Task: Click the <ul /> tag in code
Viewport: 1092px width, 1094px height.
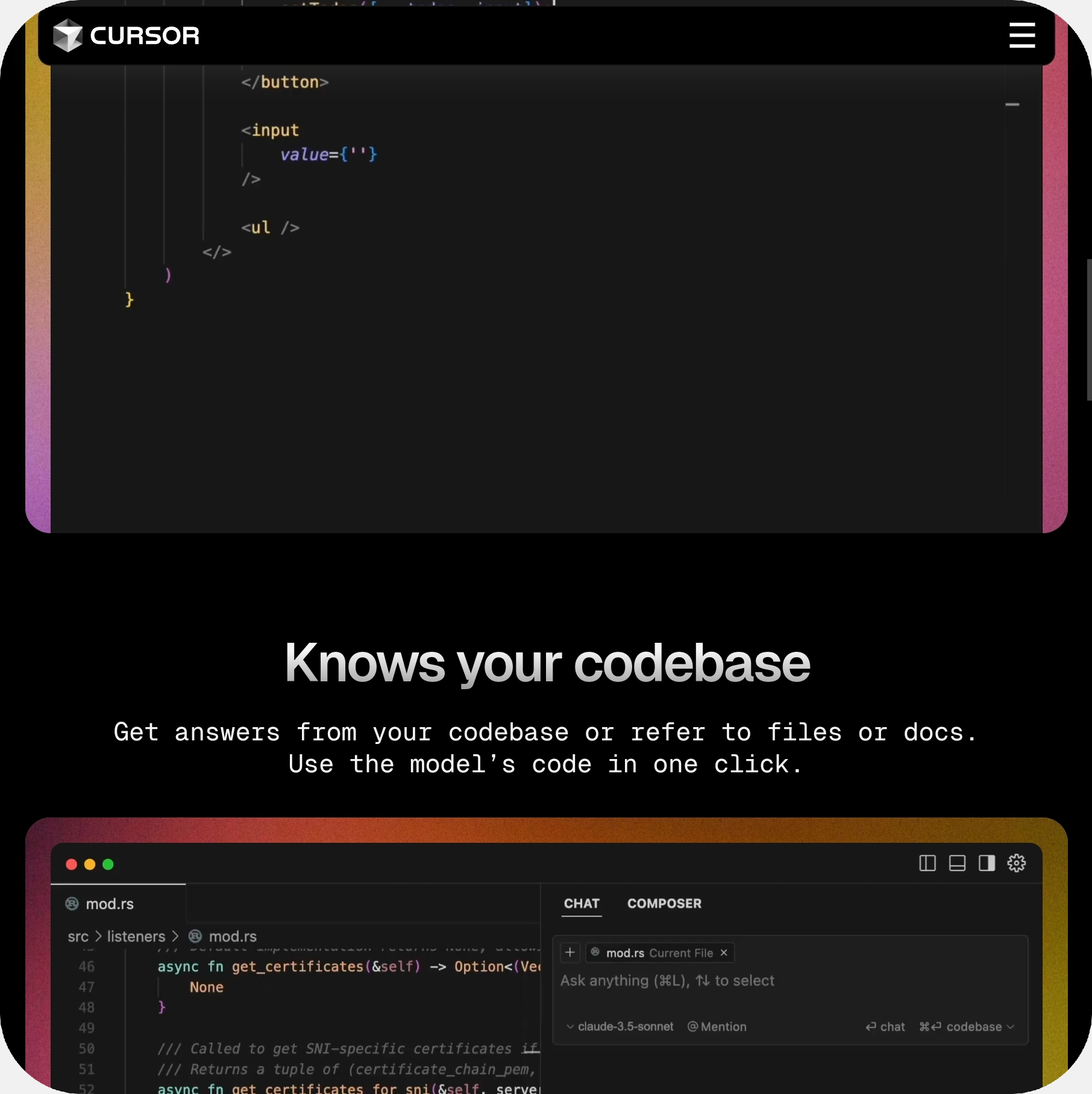Action: click(x=270, y=228)
